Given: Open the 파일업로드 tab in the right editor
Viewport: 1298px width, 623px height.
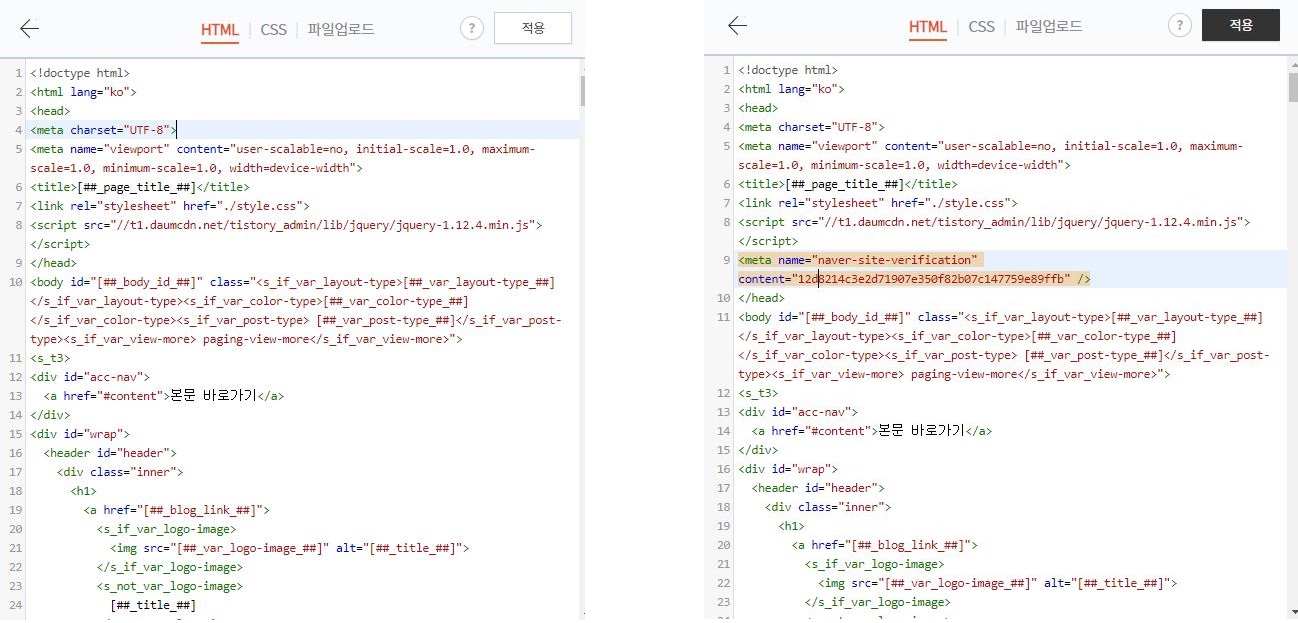Looking at the screenshot, I should click(x=1049, y=27).
